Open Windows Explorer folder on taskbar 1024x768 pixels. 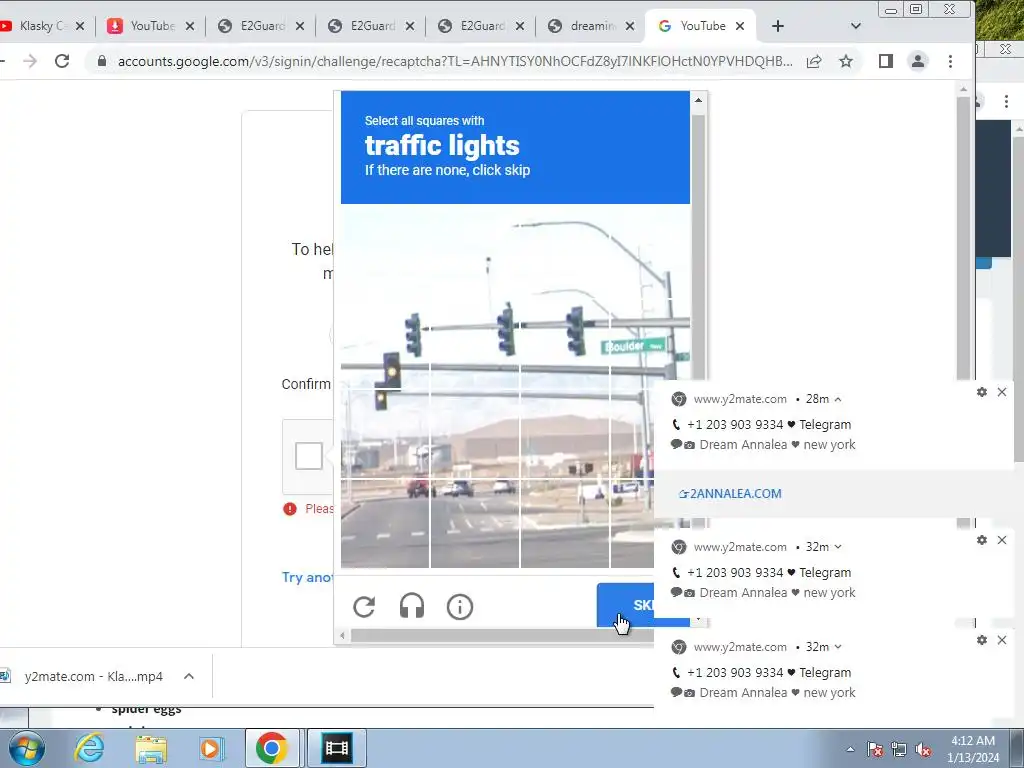point(151,748)
